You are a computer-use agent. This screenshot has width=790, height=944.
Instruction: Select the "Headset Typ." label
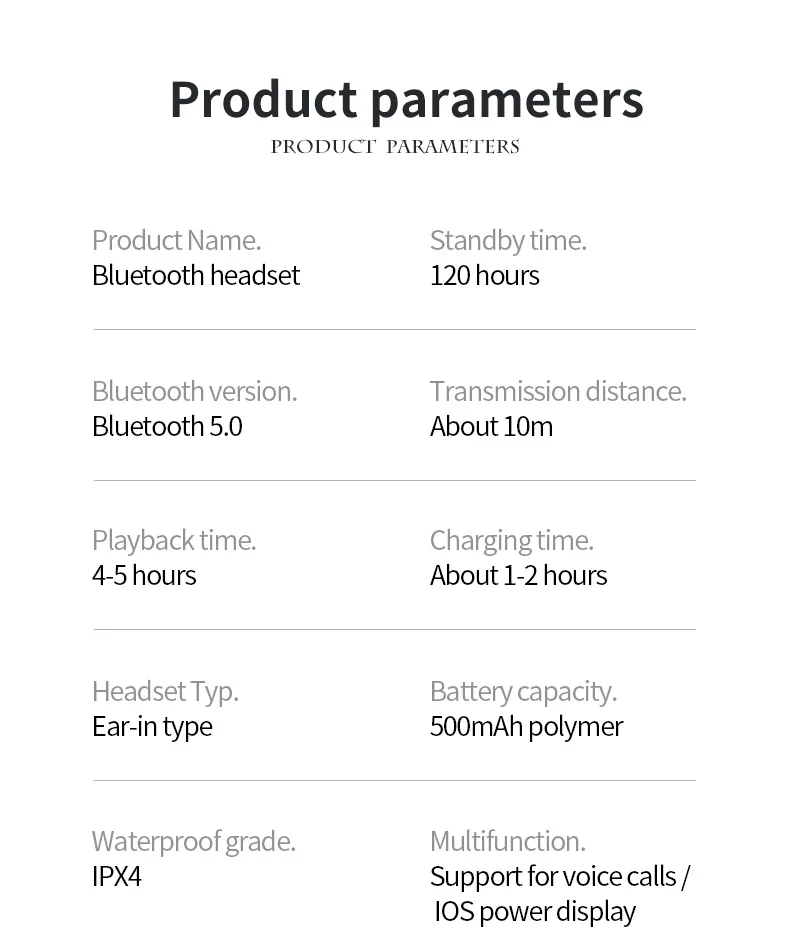pyautogui.click(x=165, y=692)
